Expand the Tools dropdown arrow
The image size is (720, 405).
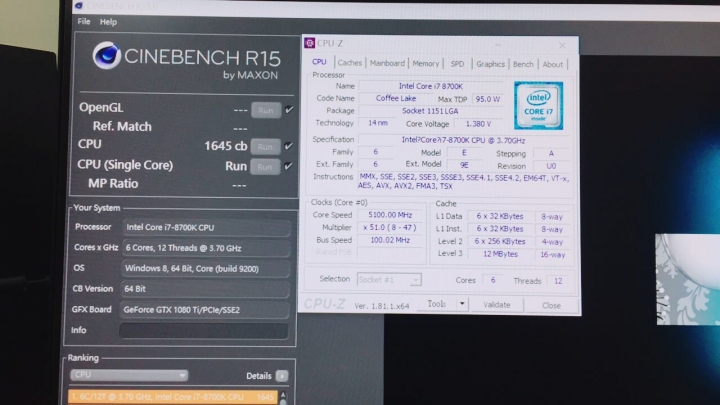click(x=462, y=304)
